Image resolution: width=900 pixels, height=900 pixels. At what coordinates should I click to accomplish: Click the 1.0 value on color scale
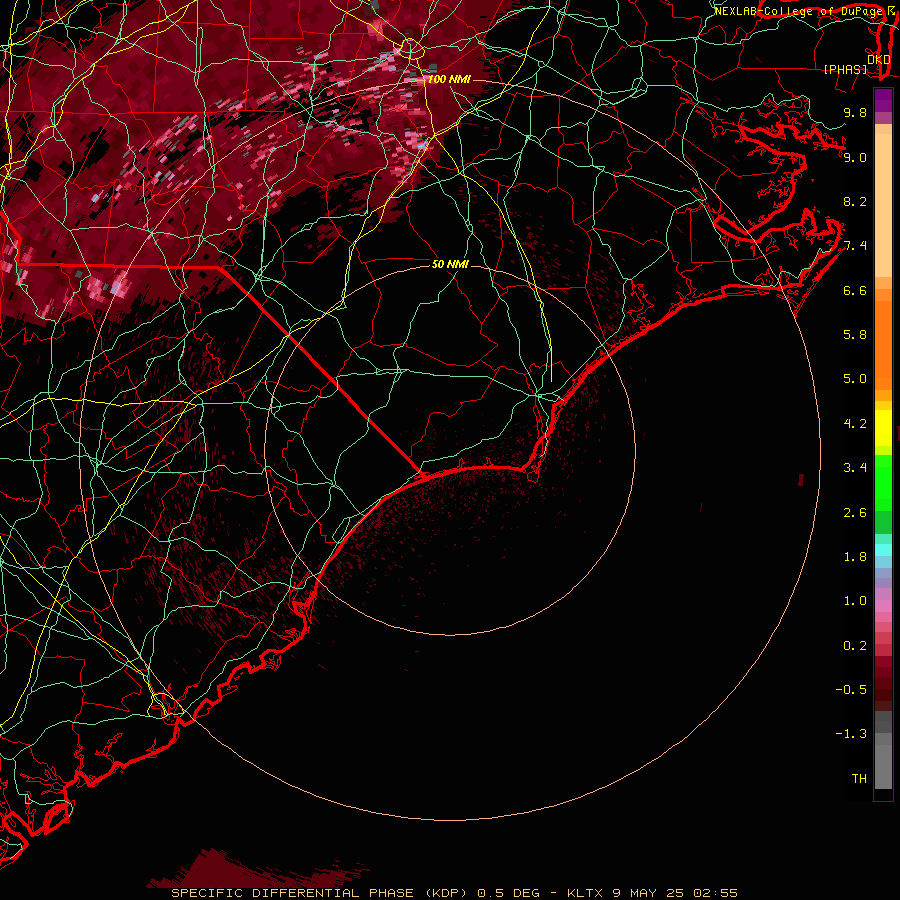tap(855, 601)
